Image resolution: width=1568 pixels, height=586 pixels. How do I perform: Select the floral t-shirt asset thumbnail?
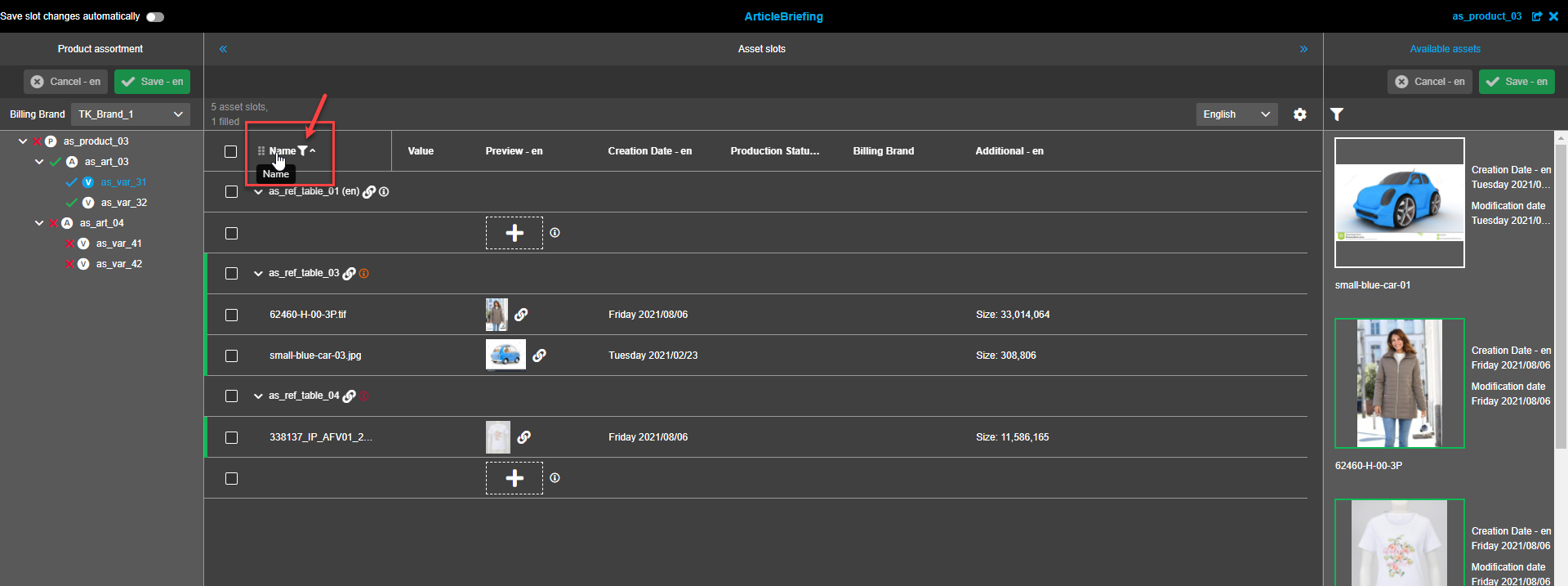coord(1400,543)
